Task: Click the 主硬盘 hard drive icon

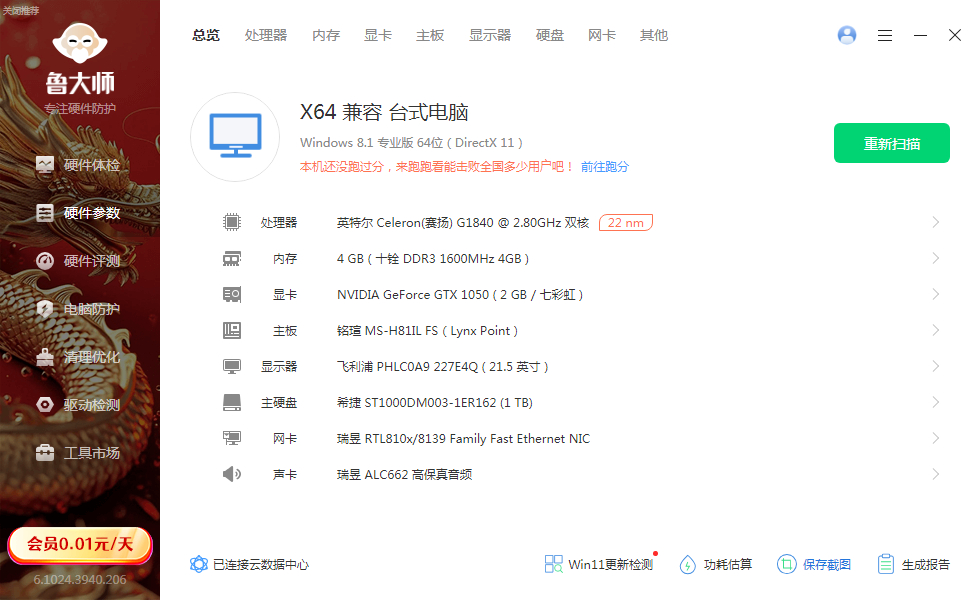Action: coord(232,402)
